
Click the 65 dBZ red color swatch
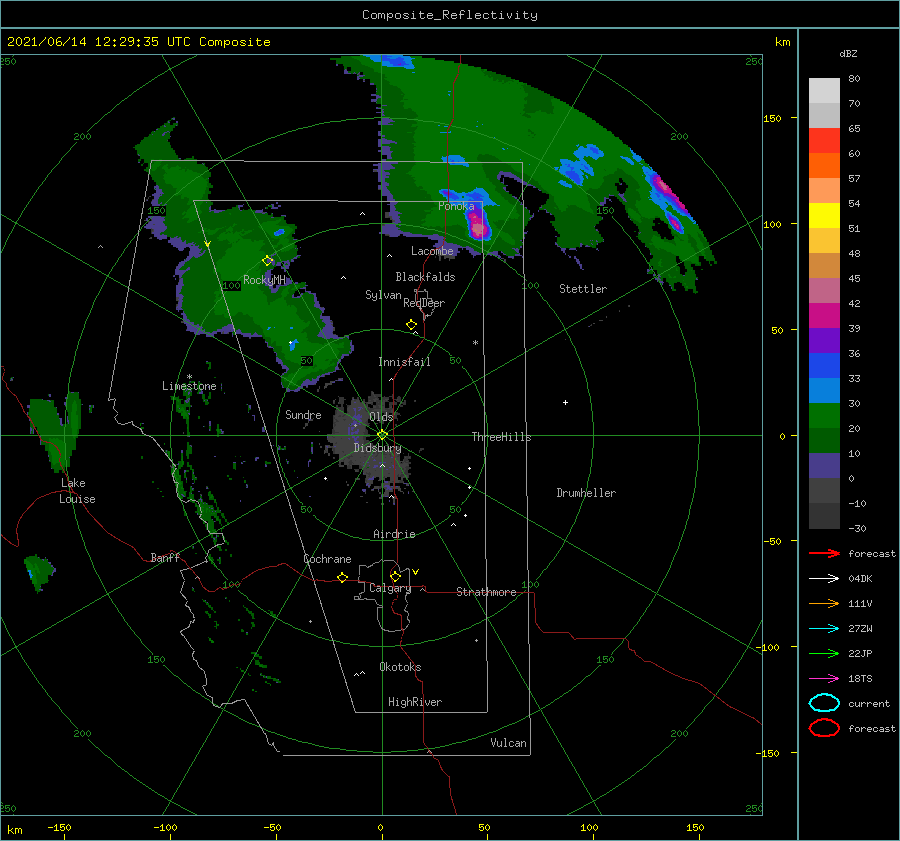click(824, 140)
